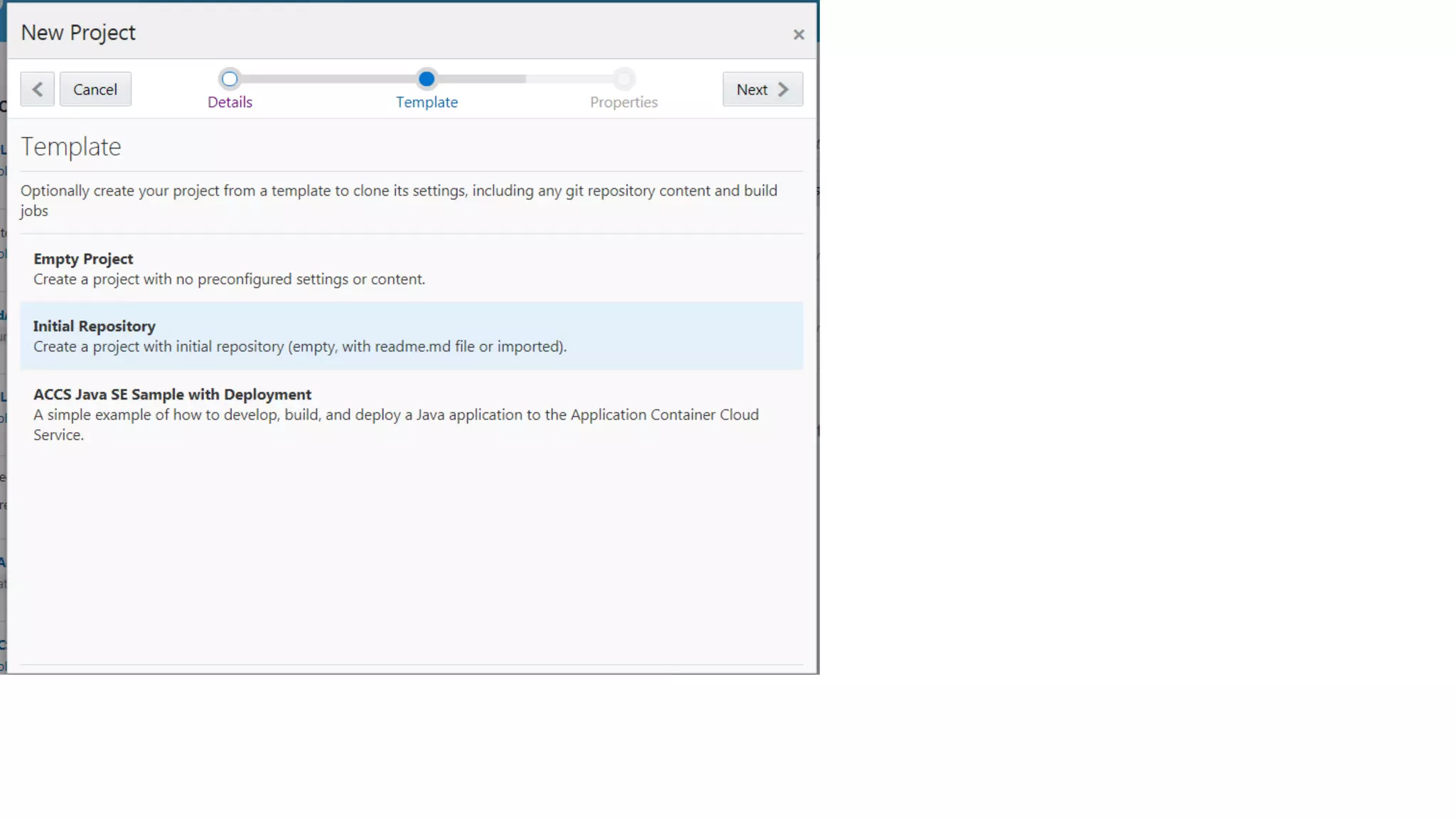This screenshot has width=1456, height=819.
Task: Click the Template section heading
Action: 71,147
